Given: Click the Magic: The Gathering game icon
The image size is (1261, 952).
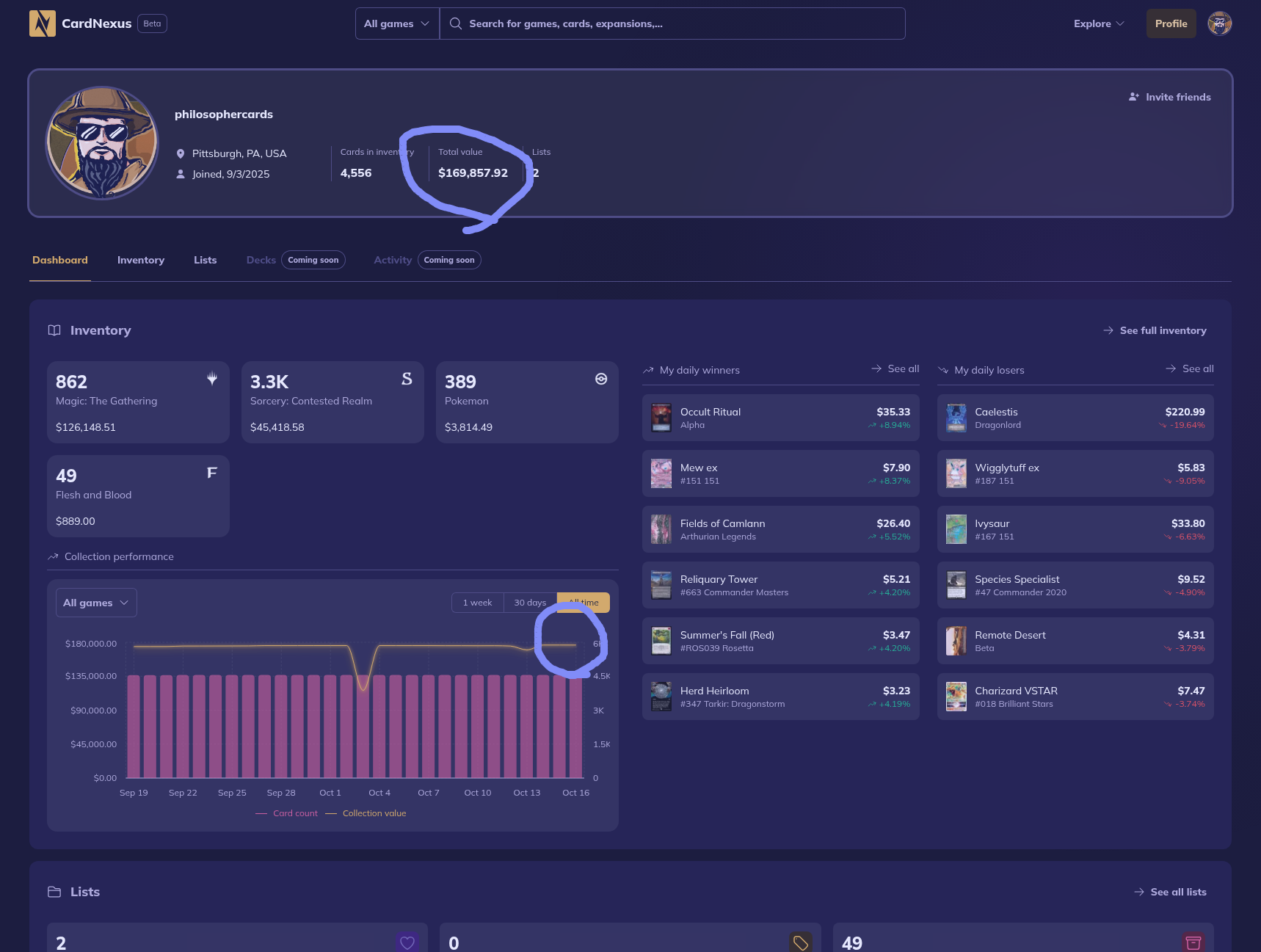Looking at the screenshot, I should tap(212, 379).
